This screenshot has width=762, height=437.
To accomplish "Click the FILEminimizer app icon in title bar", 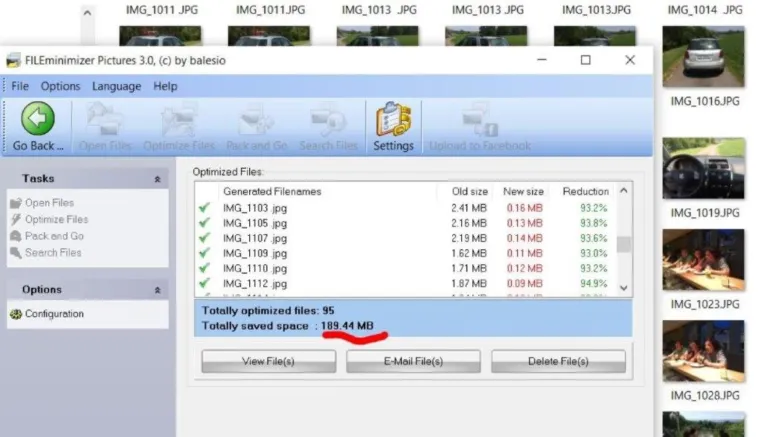I will click(14, 60).
